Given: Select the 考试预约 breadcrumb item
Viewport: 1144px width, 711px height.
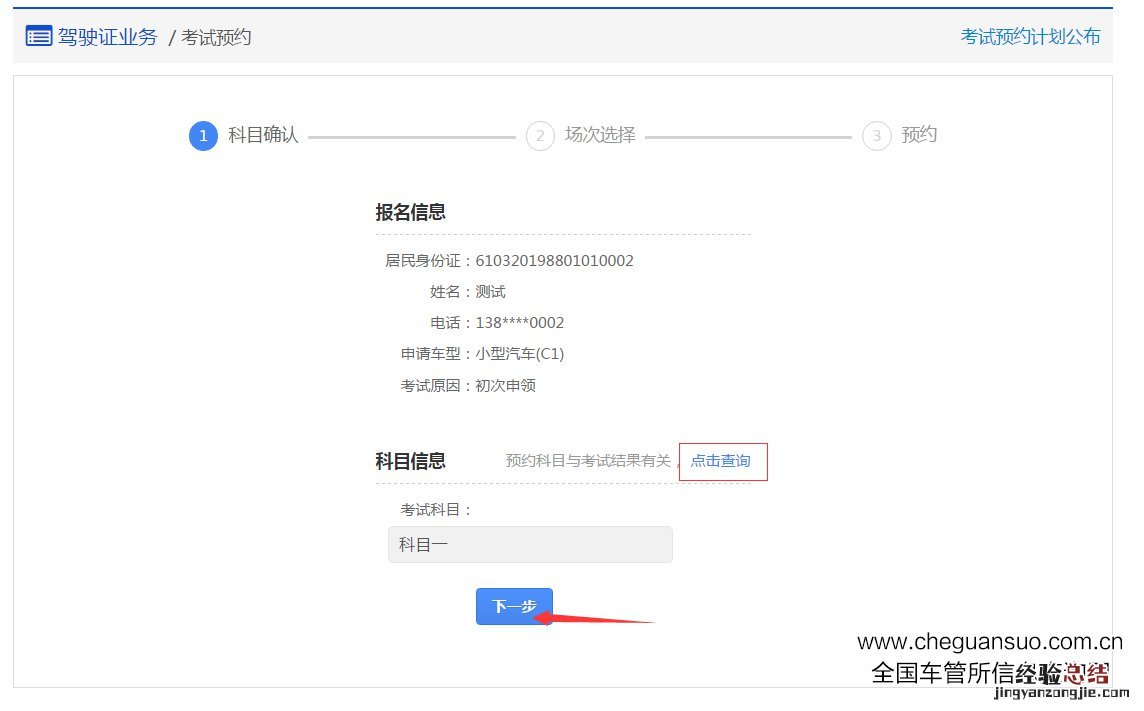Looking at the screenshot, I should click(x=215, y=38).
